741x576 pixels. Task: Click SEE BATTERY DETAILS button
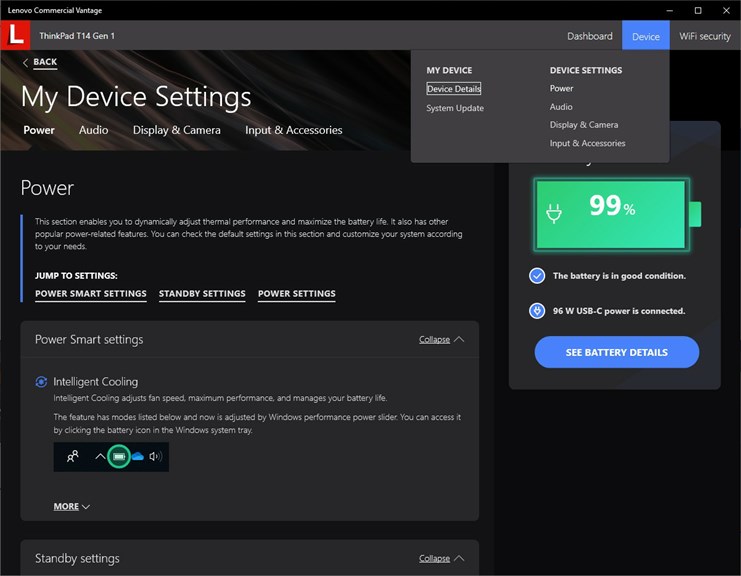coord(616,352)
